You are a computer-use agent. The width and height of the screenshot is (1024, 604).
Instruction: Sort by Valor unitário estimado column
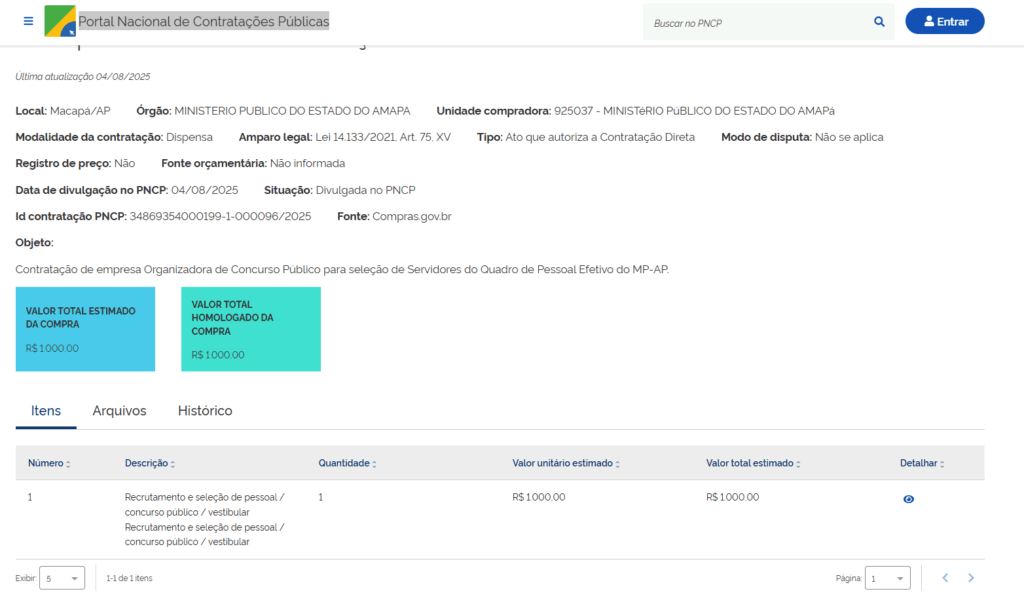(x=617, y=464)
